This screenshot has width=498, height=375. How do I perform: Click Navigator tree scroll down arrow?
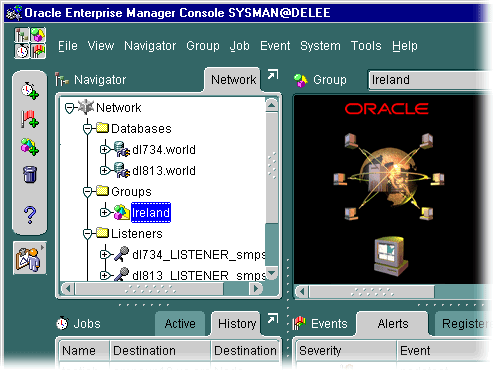pos(272,273)
